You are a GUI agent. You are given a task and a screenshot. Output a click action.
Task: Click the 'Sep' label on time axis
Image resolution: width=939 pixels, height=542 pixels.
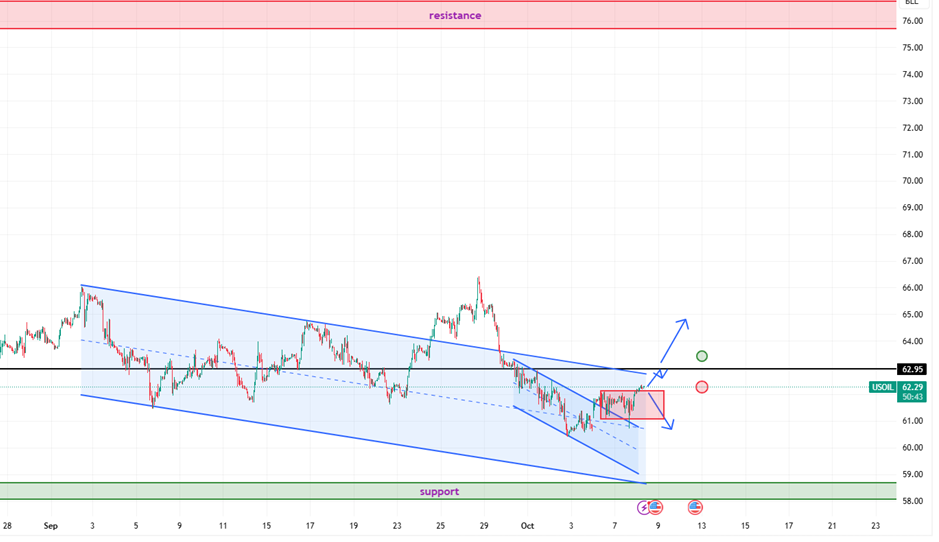pos(49,524)
